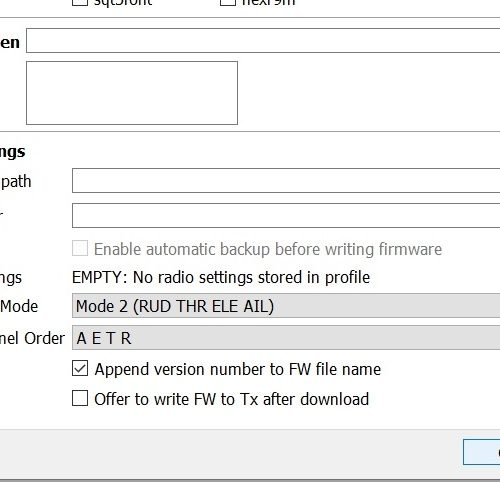Click the partially visible button at the bottom right
This screenshot has height=482, width=500.
482,452
